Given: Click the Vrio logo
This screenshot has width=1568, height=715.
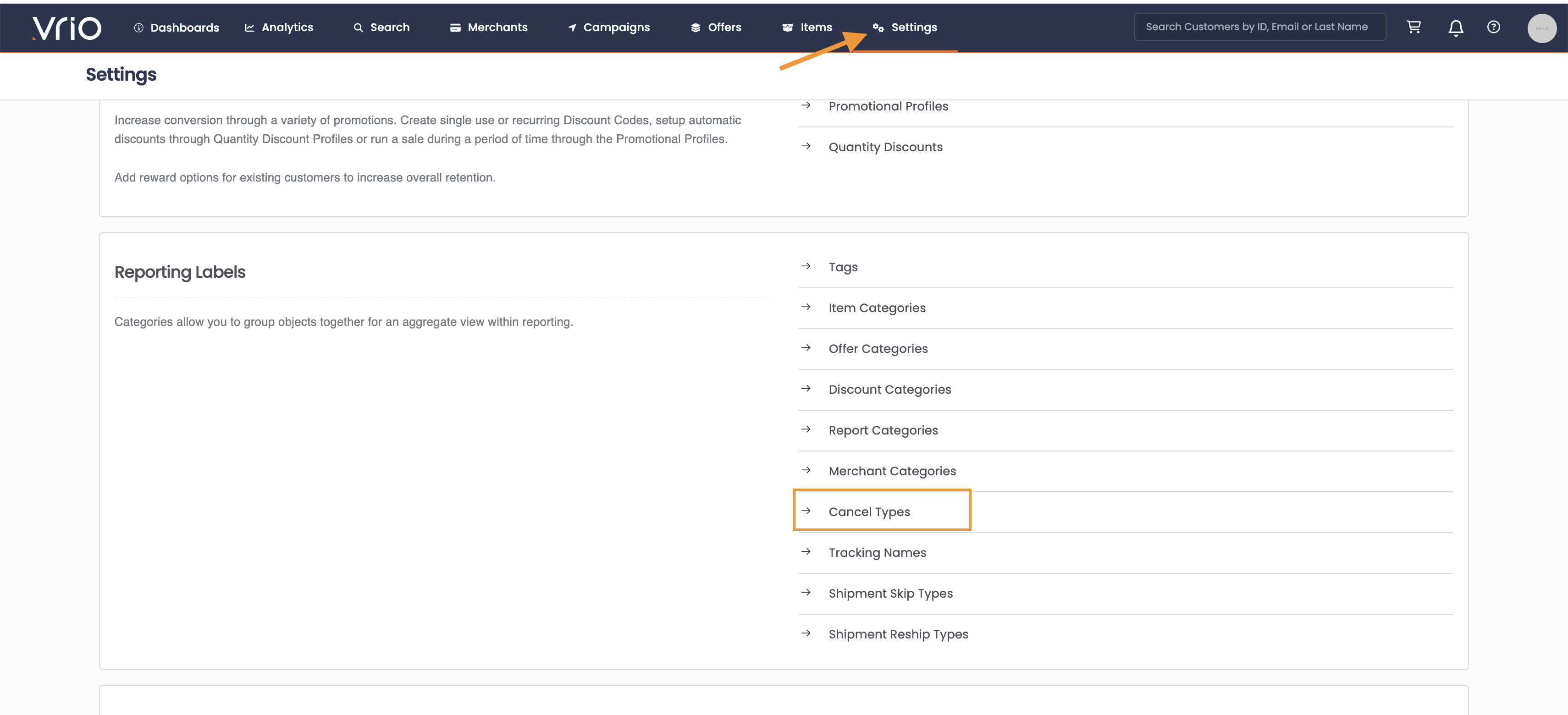Looking at the screenshot, I should tap(67, 28).
